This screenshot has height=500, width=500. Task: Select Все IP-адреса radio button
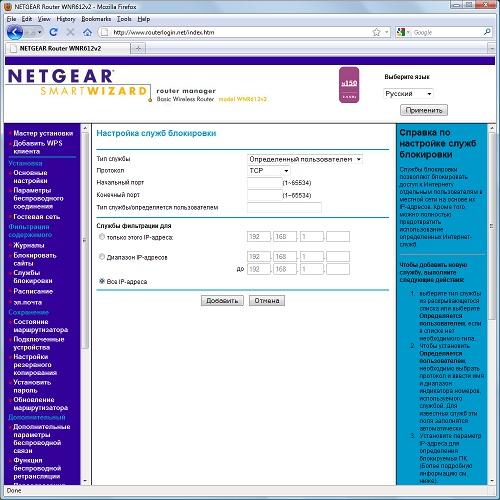pos(102,281)
